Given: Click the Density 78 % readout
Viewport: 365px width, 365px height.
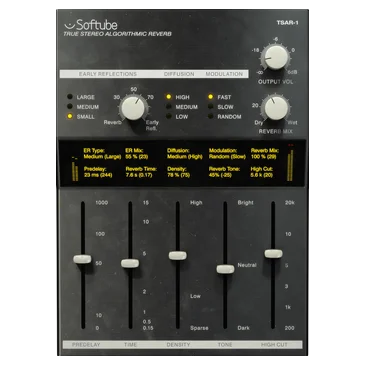Looking at the screenshot, I should (x=178, y=172).
